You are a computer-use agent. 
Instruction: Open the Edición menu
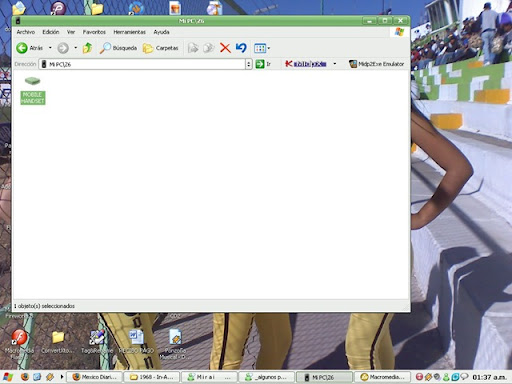point(51,32)
